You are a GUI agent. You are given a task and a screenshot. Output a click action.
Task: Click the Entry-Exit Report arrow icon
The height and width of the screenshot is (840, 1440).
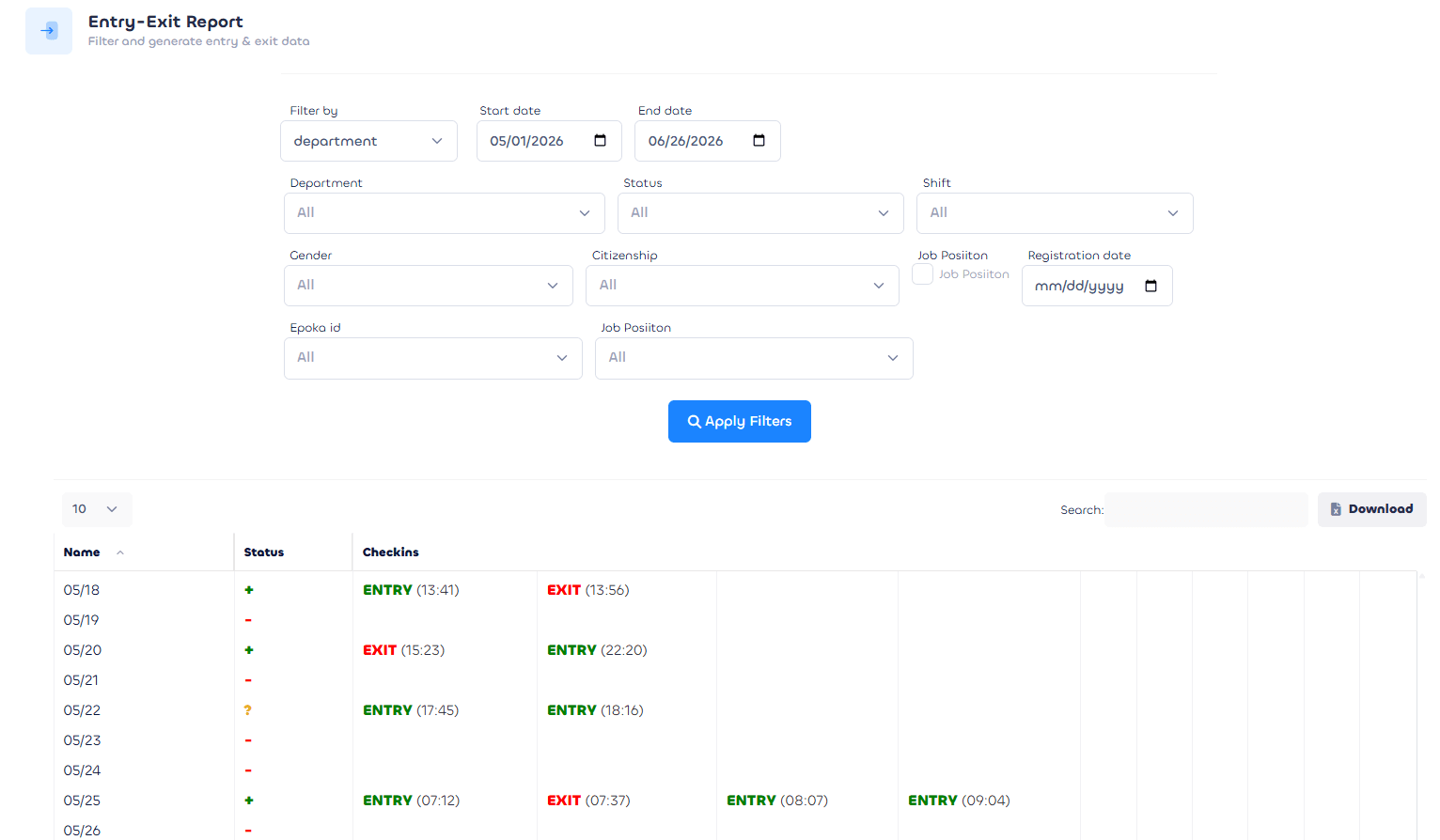pyautogui.click(x=49, y=31)
